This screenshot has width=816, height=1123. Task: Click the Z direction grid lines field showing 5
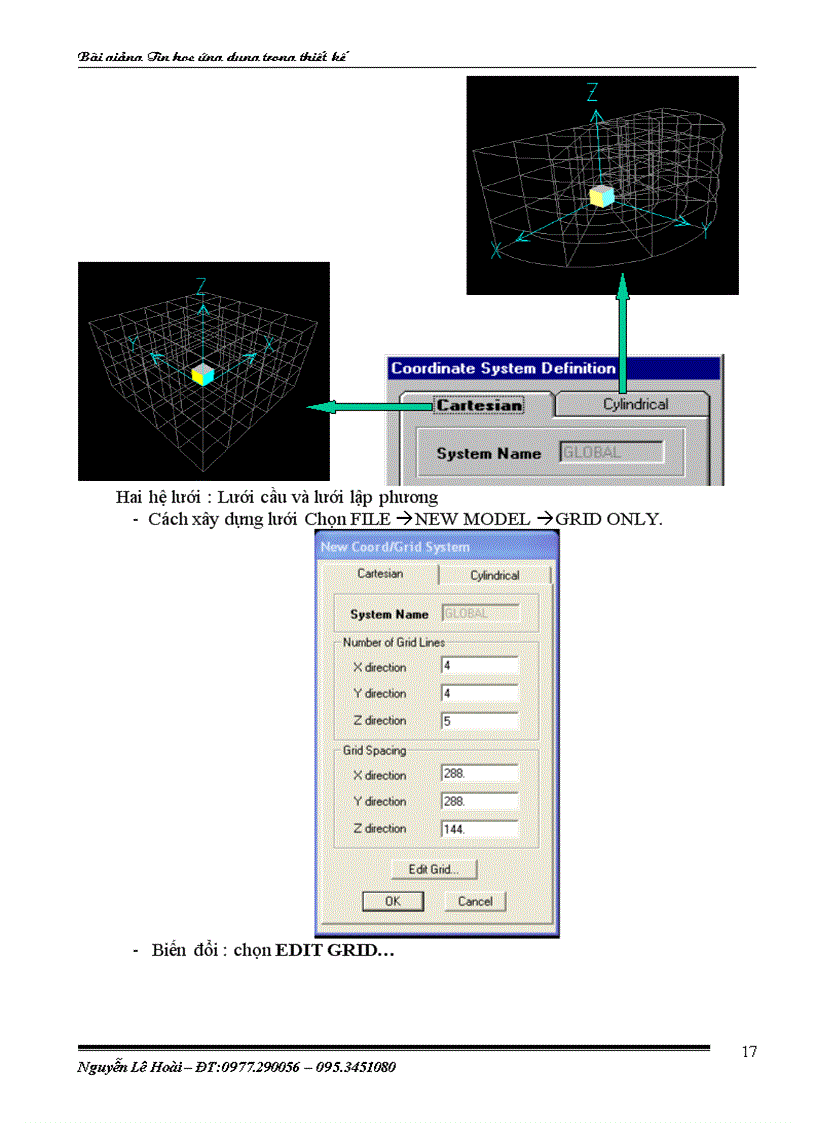coord(480,721)
